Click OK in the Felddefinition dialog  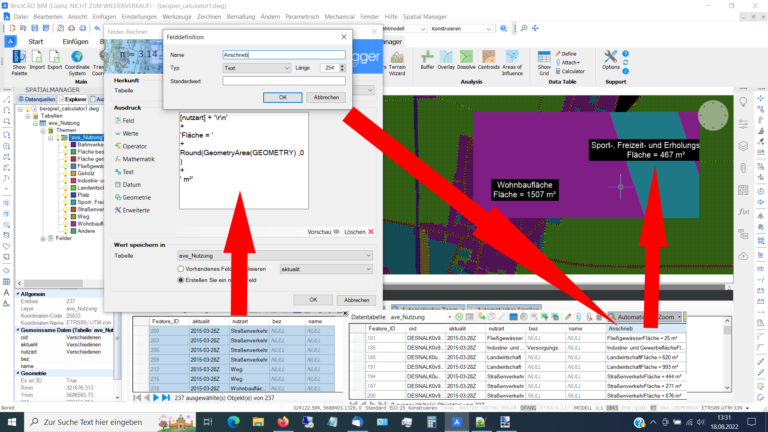point(282,97)
